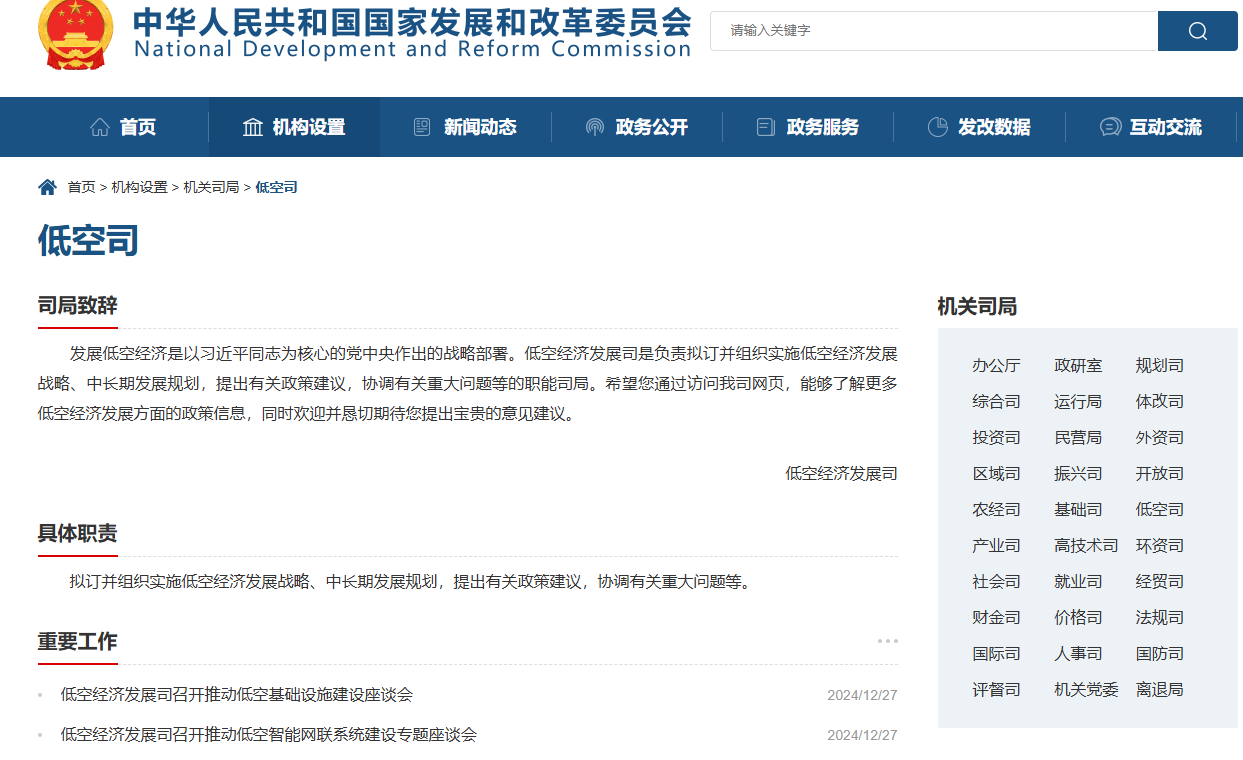Open 国际司 in department list
The height and width of the screenshot is (760, 1243).
pos(996,653)
